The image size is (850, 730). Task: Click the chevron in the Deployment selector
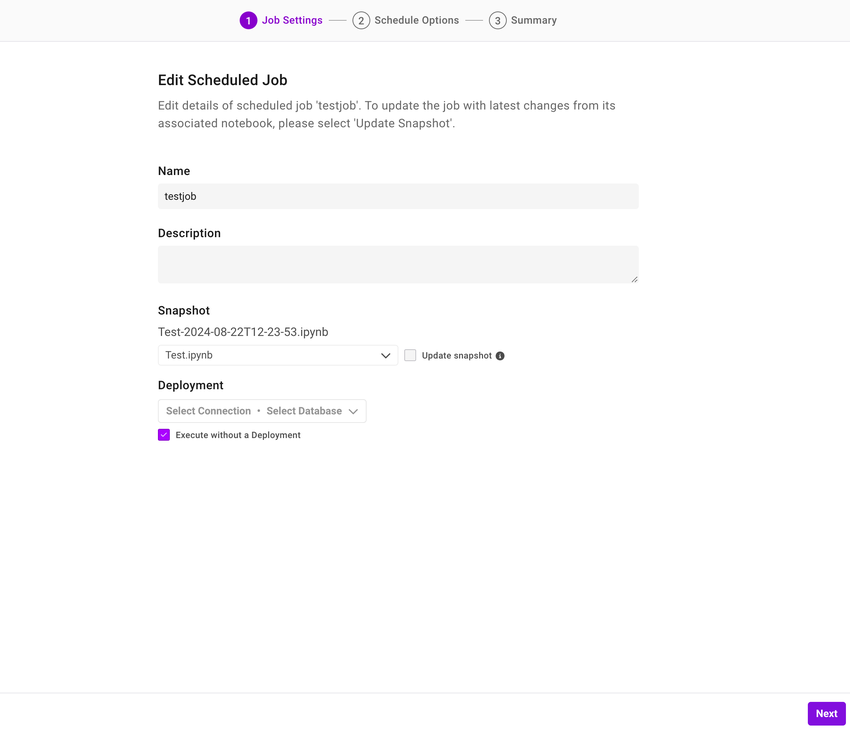[353, 410]
